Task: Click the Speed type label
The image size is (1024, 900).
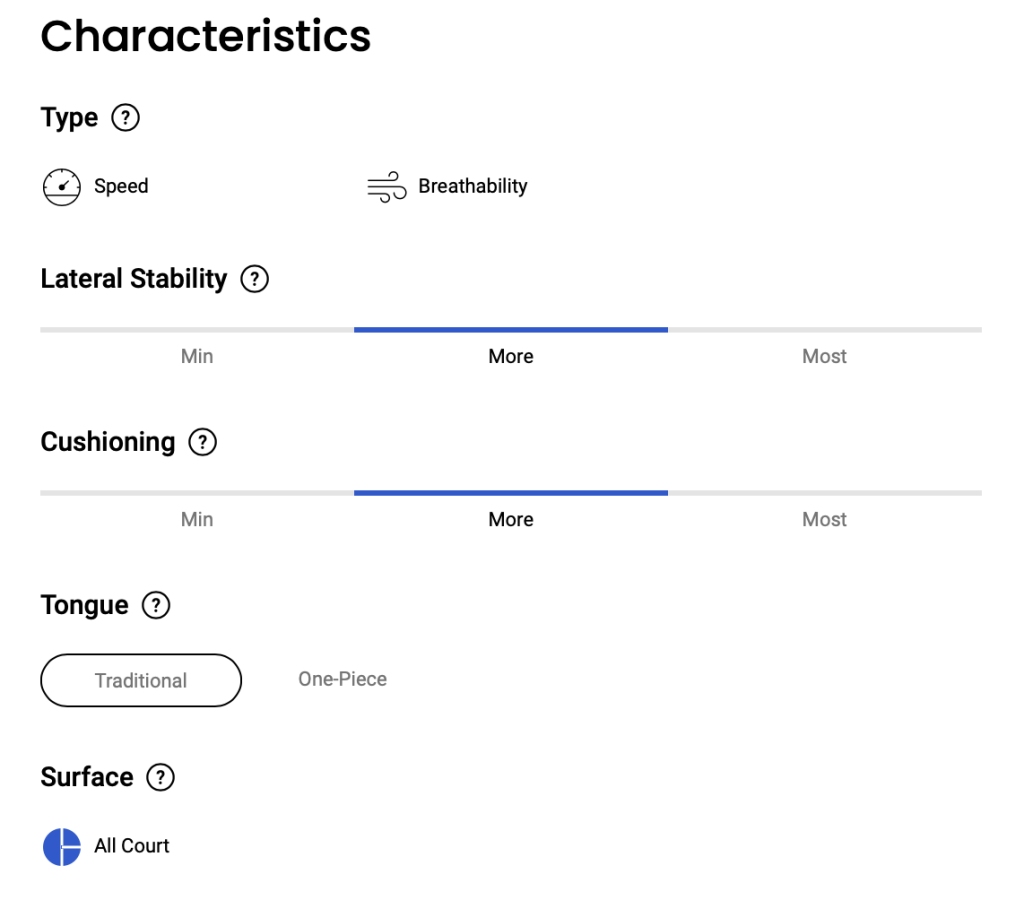Action: pyautogui.click(x=121, y=186)
